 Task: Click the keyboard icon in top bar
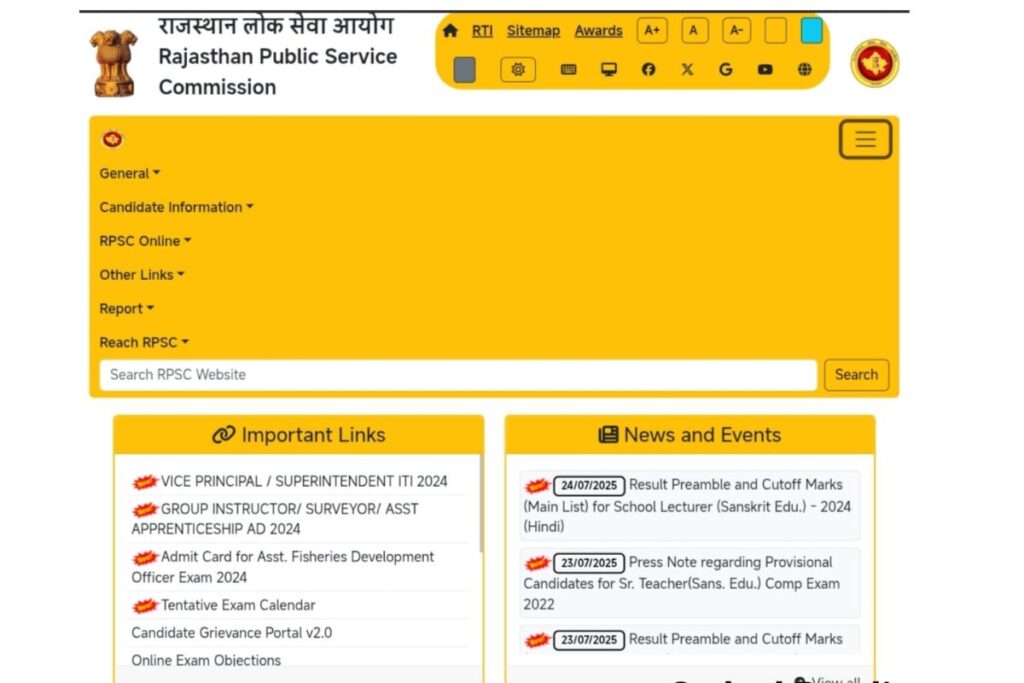tap(568, 69)
